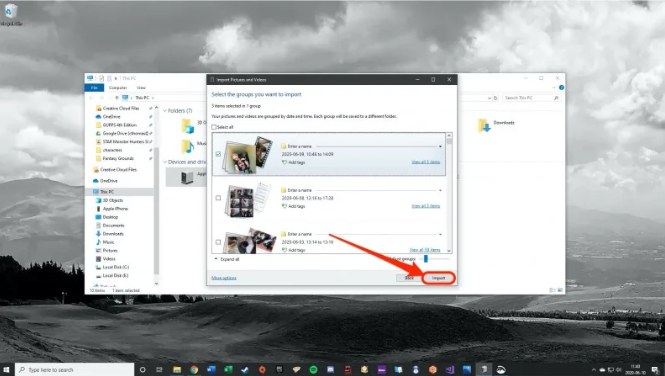Select Documents in the navigation pane
665x376 pixels.
click(x=113, y=226)
